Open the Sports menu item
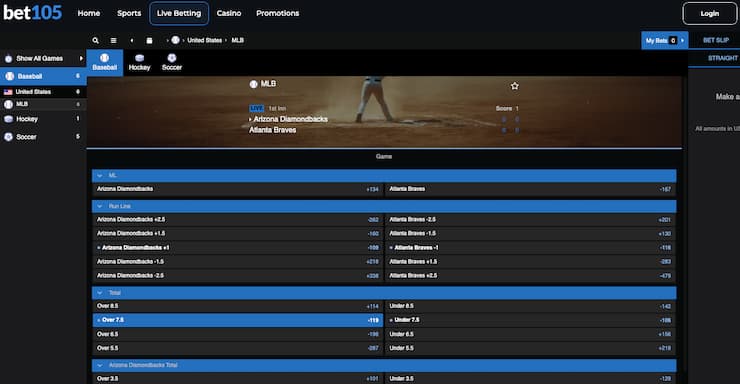 click(x=129, y=13)
